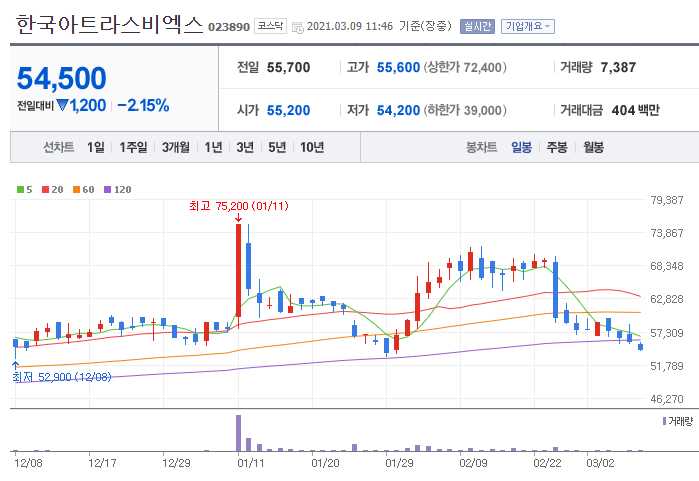This screenshot has width=699, height=481.
Task: Click the tall red candle on 01/11
Action: point(238,270)
